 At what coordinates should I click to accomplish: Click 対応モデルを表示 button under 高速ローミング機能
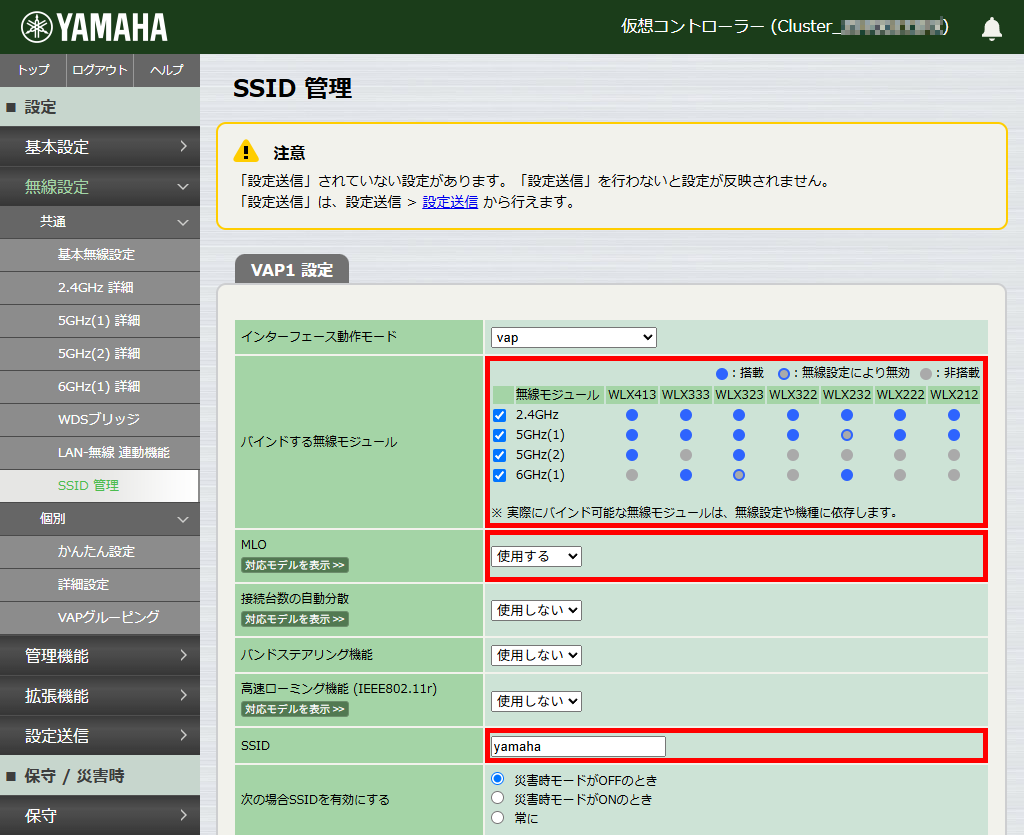pyautogui.click(x=295, y=709)
